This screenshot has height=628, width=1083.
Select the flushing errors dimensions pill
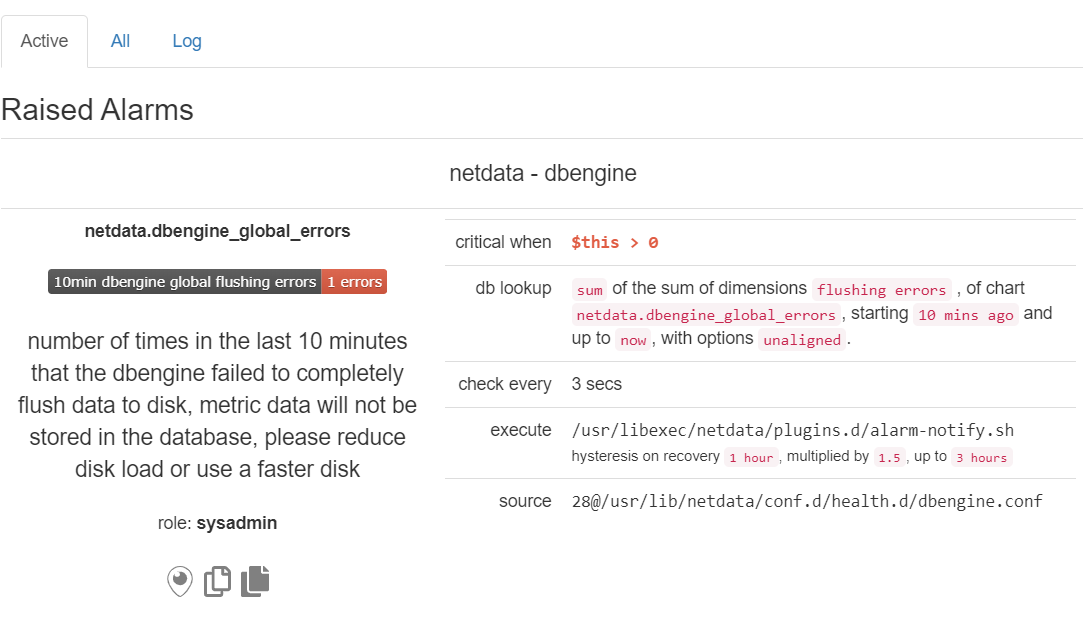click(881, 289)
